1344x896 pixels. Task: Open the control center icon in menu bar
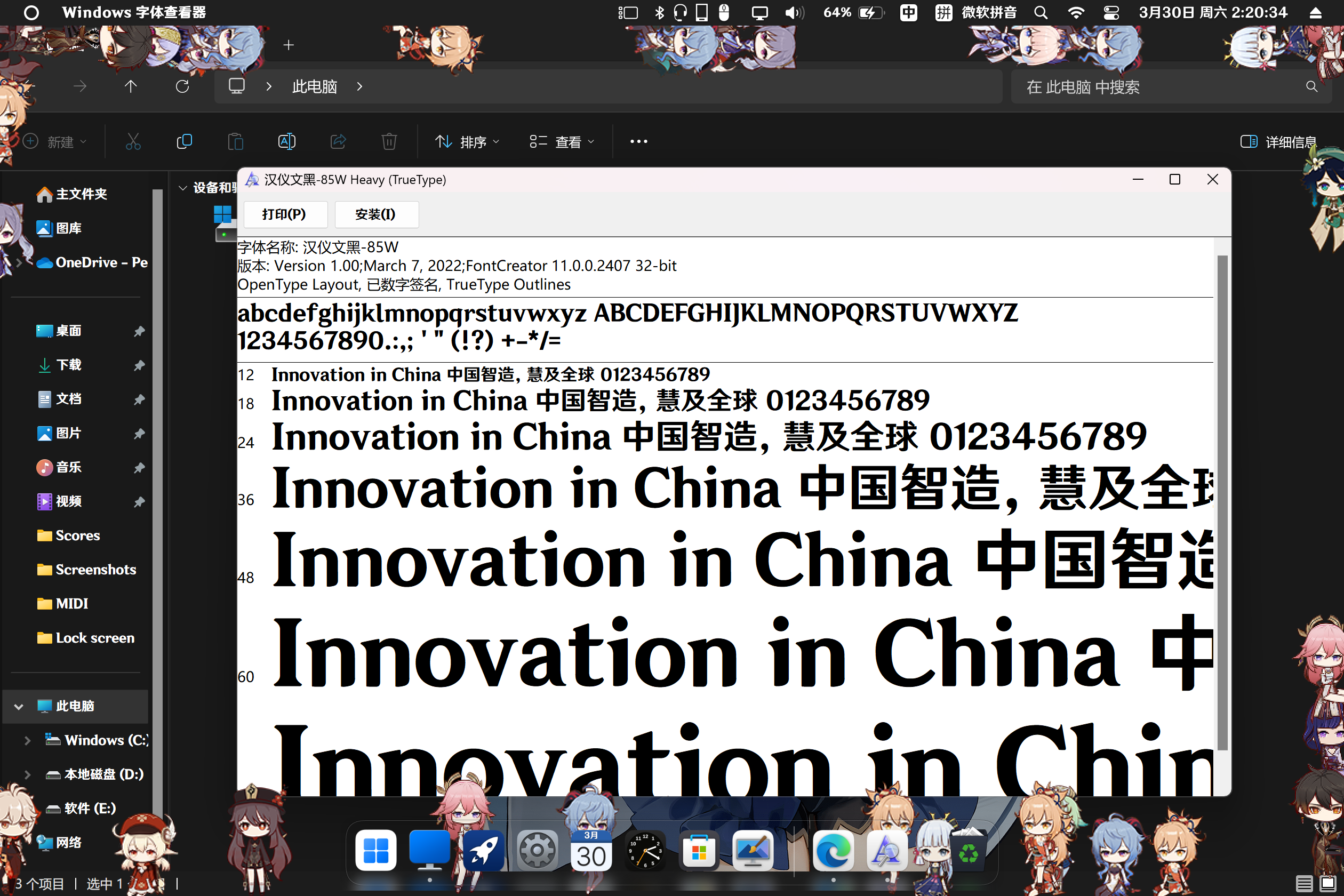pyautogui.click(x=1111, y=13)
